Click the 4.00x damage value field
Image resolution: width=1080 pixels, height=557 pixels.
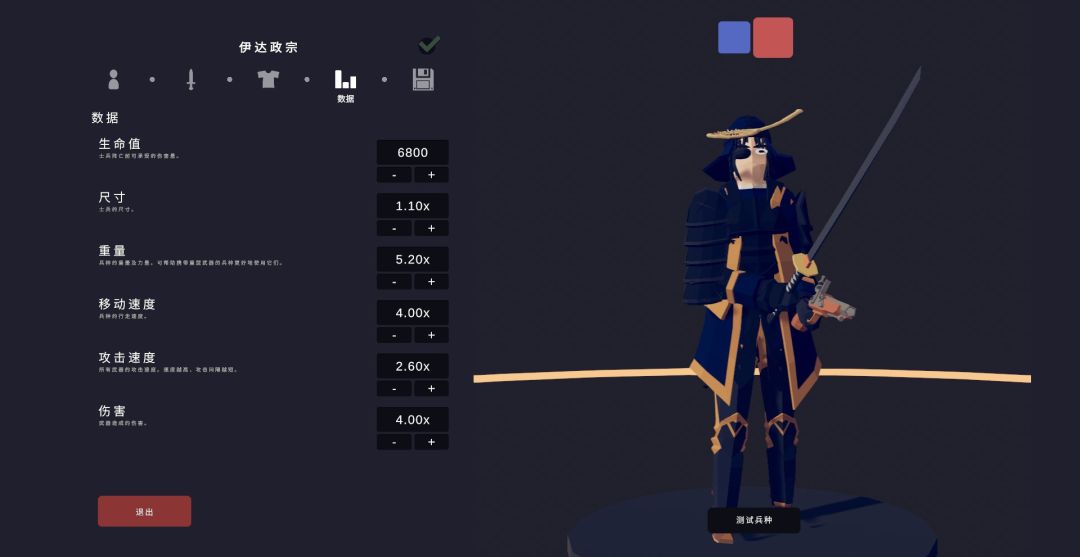(x=413, y=419)
